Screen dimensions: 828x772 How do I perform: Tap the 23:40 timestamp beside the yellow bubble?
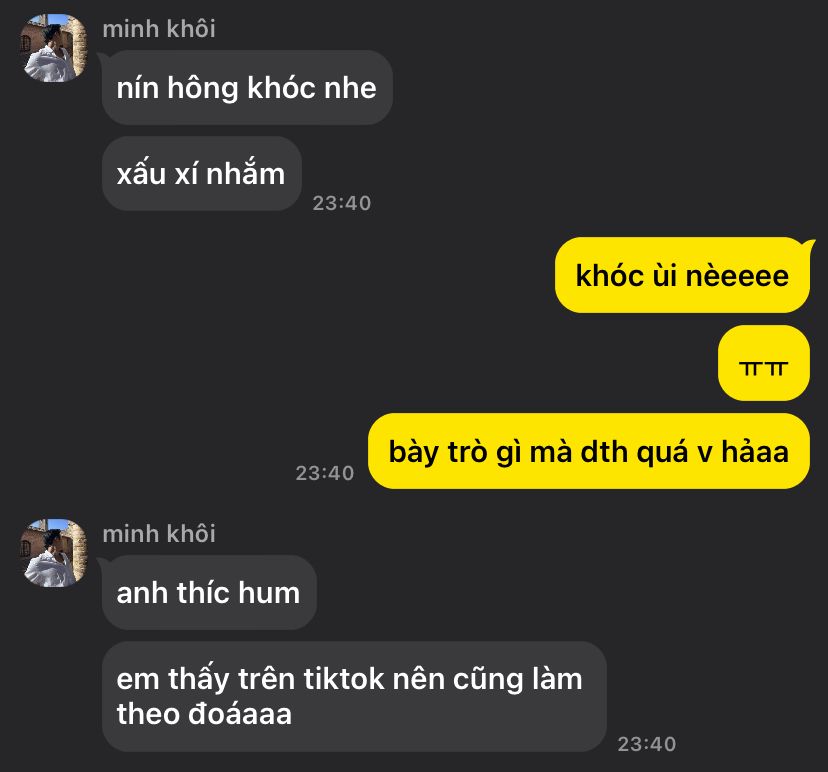325,473
